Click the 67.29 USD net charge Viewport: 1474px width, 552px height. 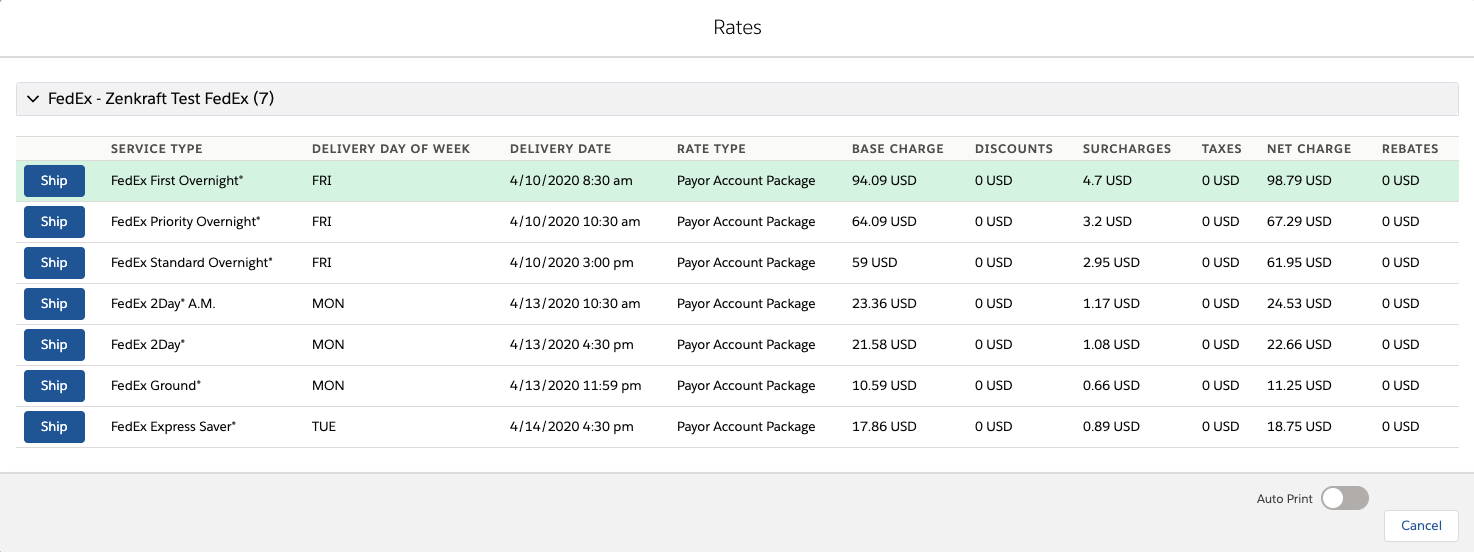point(1299,222)
